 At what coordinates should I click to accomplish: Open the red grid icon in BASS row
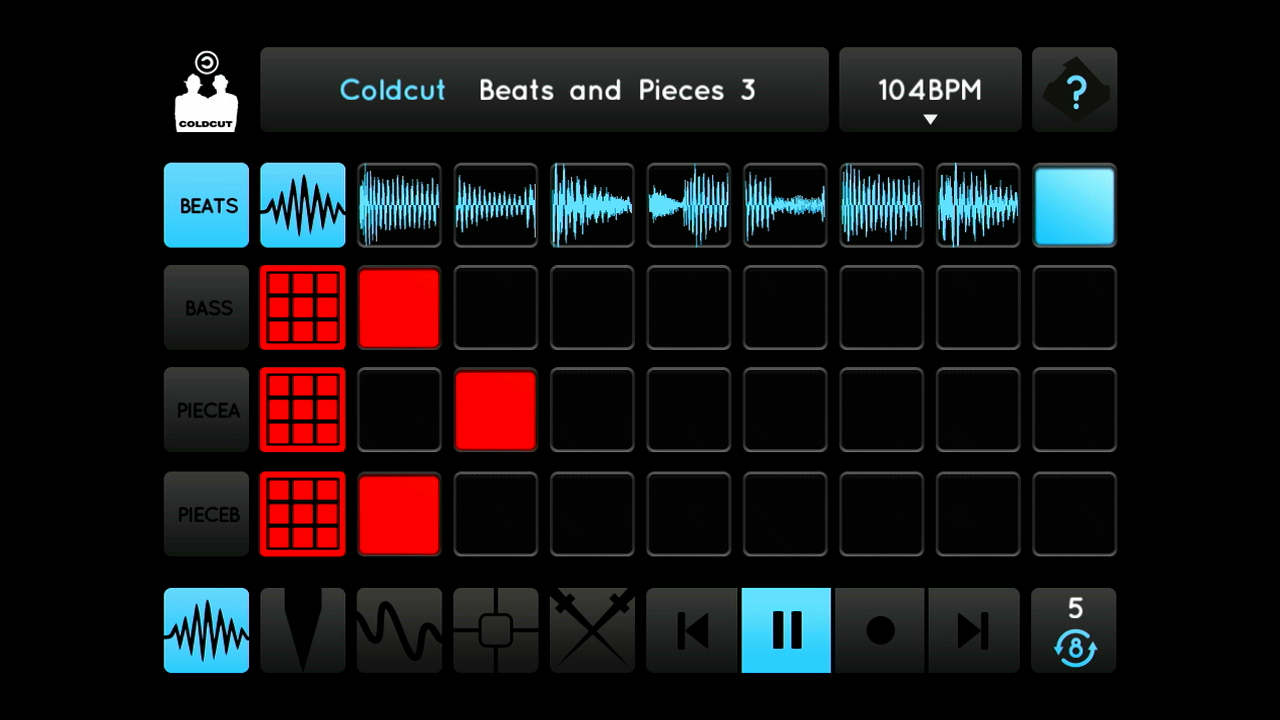pos(303,308)
